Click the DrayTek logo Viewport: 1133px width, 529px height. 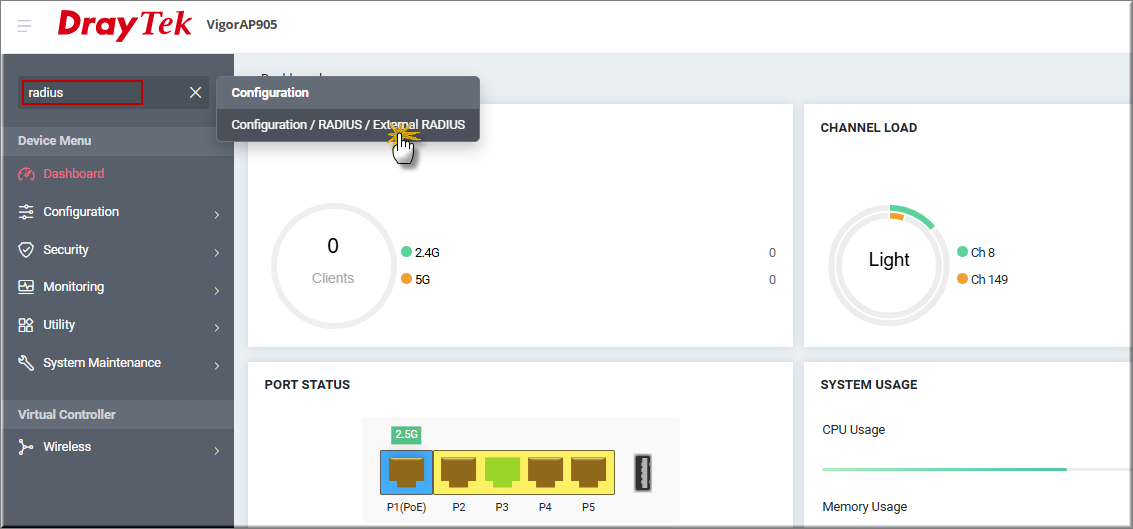(125, 25)
